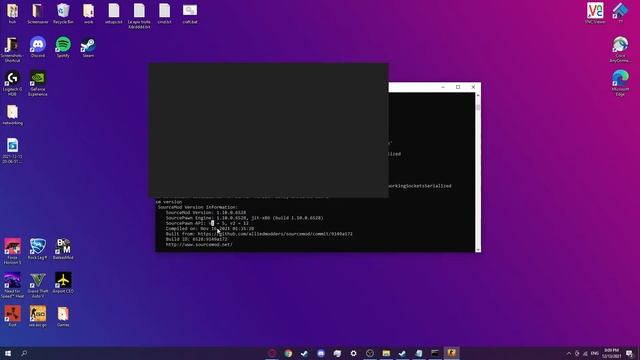
Task: Launch the Steam desktop shortcut
Action: 88,47
